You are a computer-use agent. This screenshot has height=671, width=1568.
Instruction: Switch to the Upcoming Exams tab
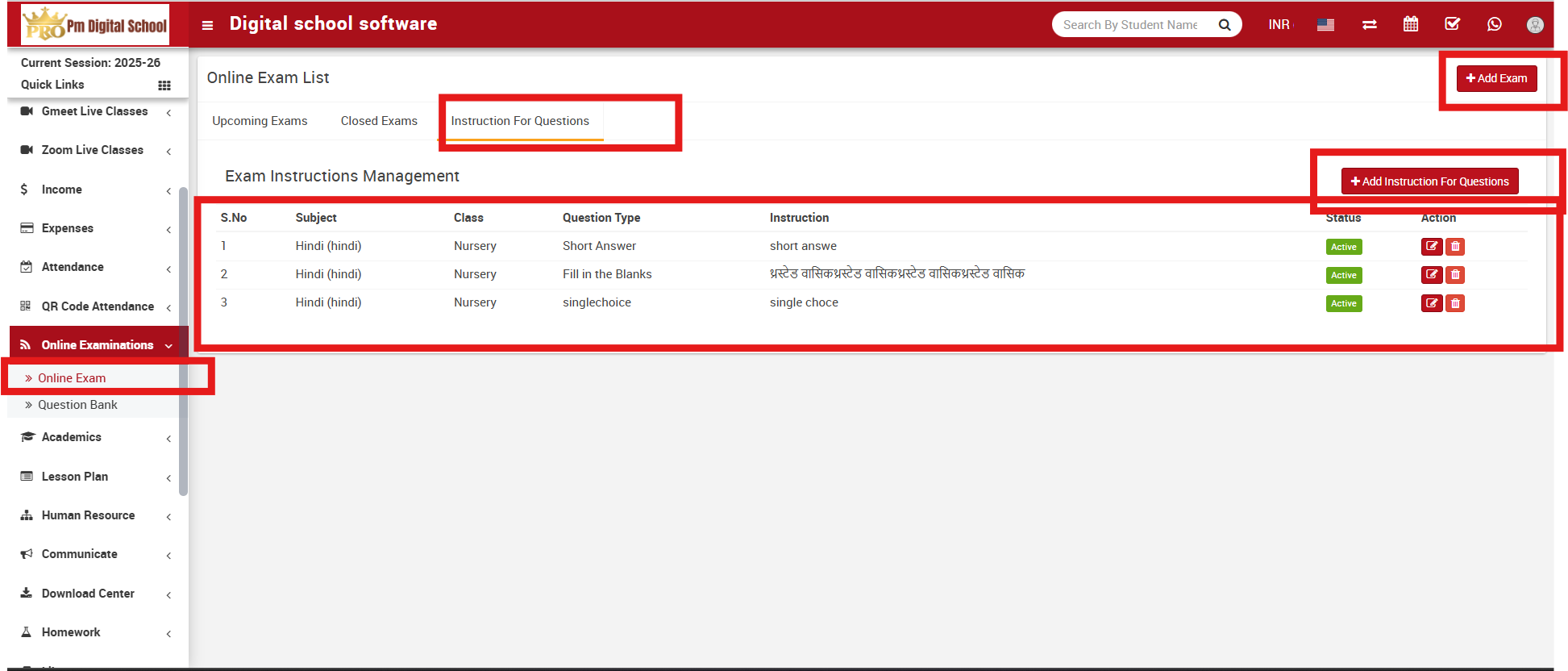(260, 121)
